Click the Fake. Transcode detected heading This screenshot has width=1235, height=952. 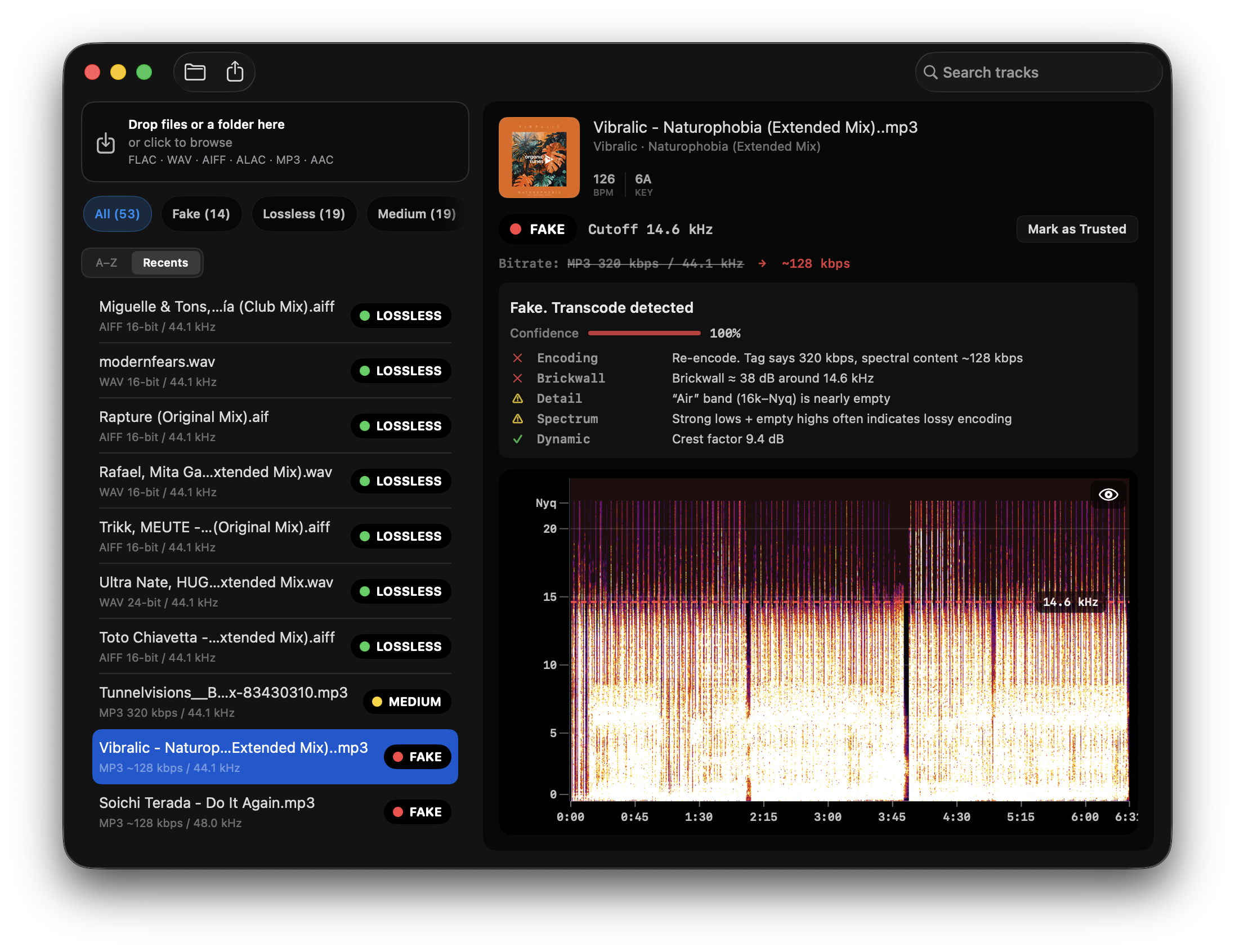point(601,308)
